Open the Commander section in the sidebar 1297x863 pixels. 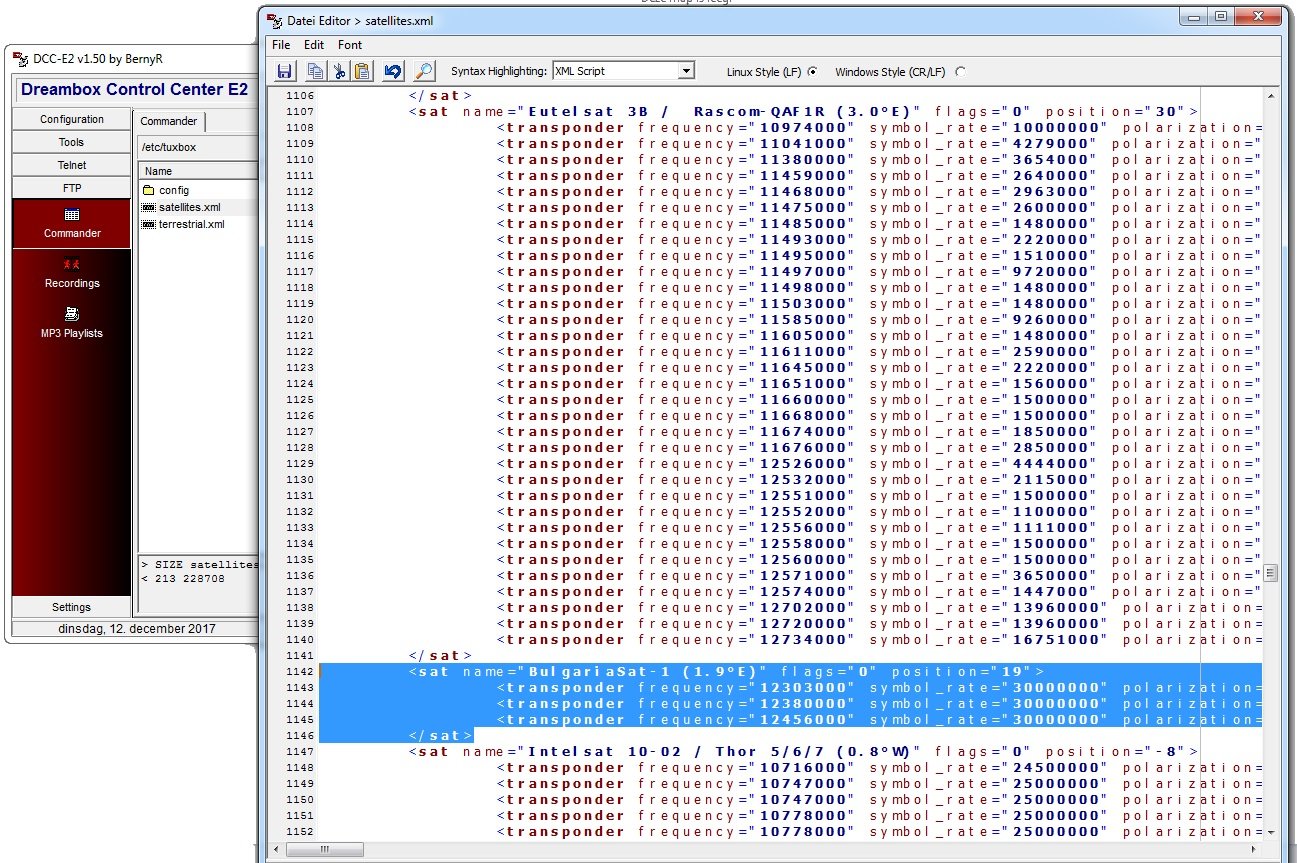pyautogui.click(x=72, y=223)
